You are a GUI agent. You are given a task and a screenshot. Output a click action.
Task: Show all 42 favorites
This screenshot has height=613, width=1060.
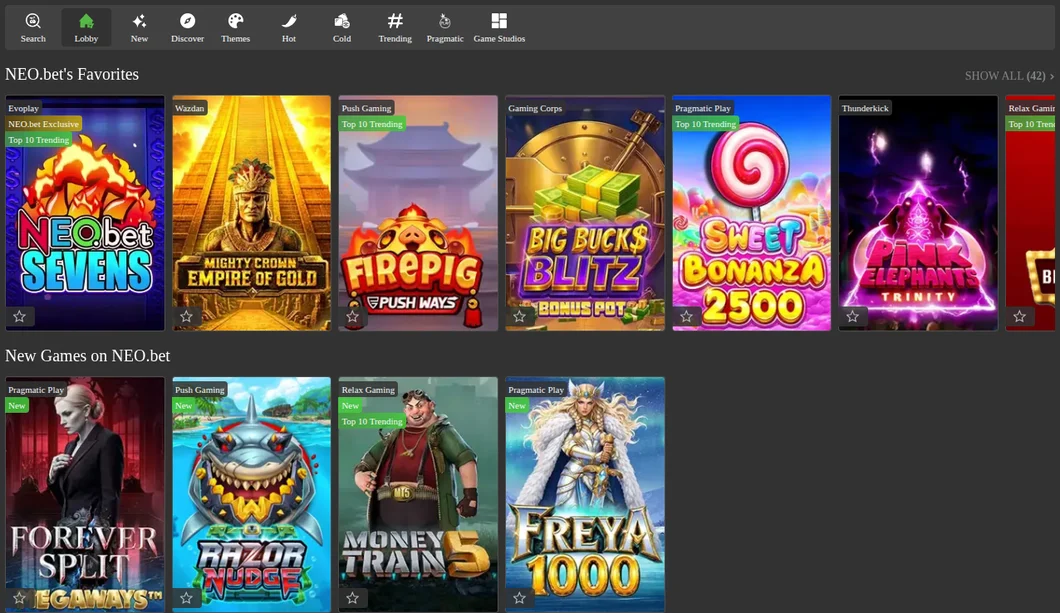click(x=1009, y=76)
